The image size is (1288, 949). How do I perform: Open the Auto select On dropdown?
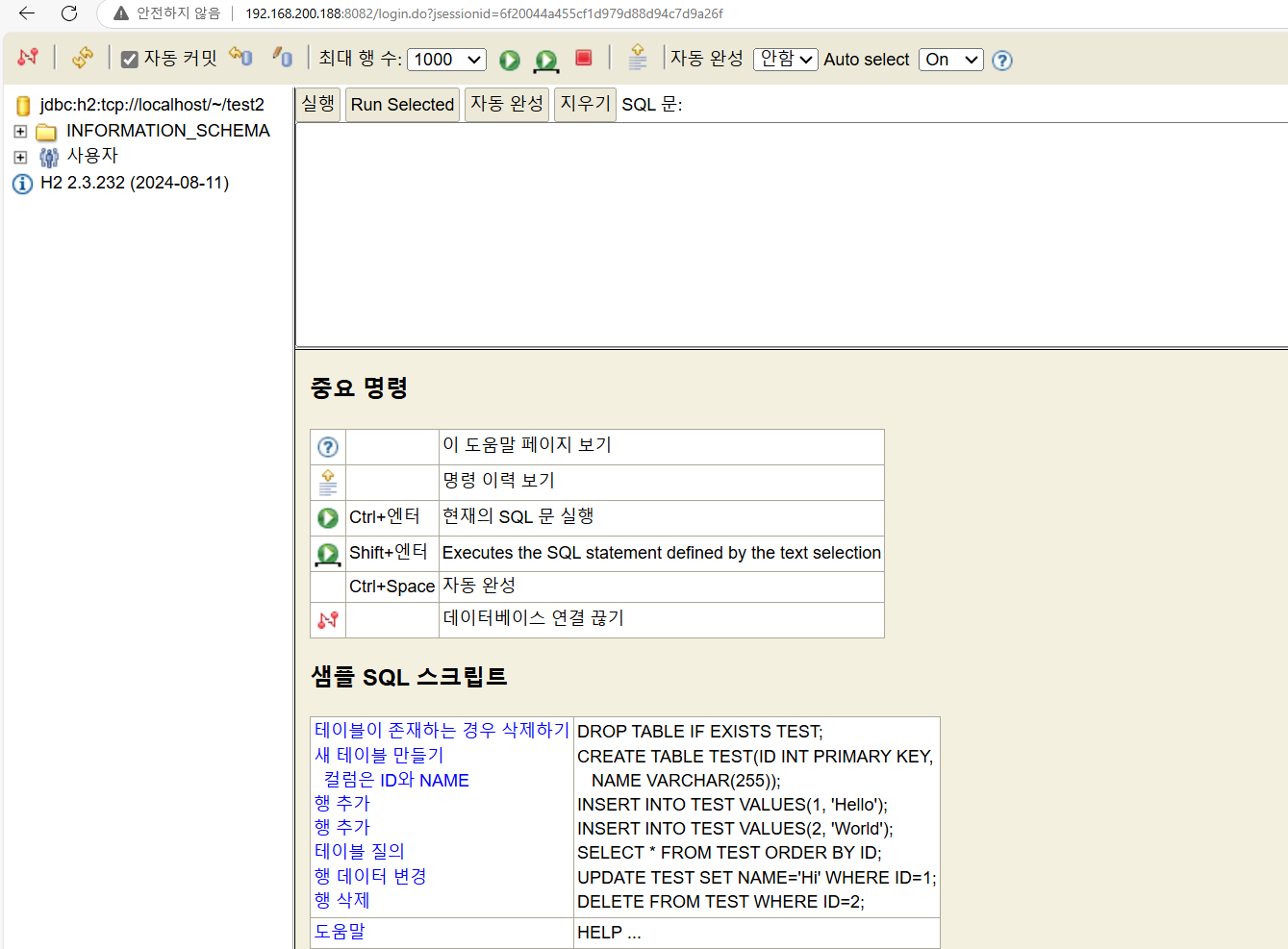point(951,60)
